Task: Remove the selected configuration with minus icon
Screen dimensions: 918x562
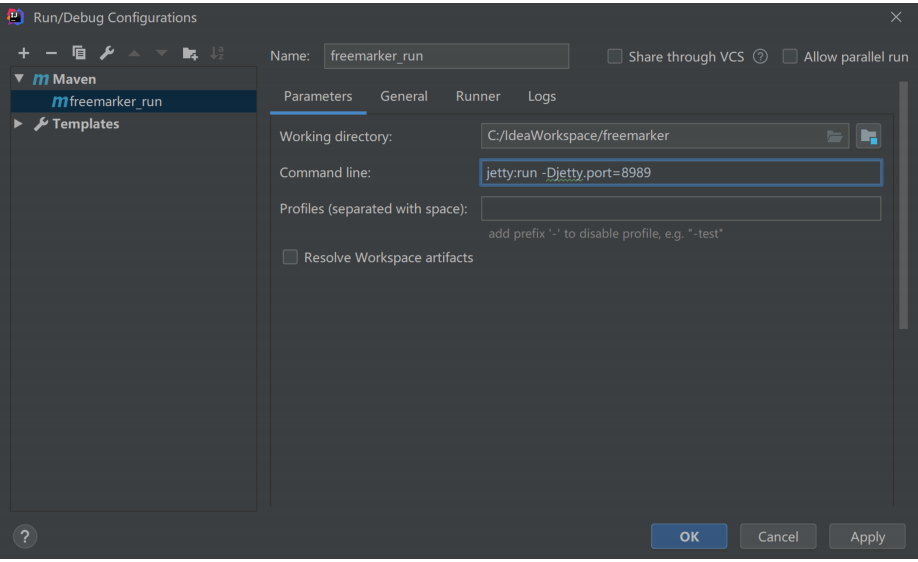Action: [52, 53]
